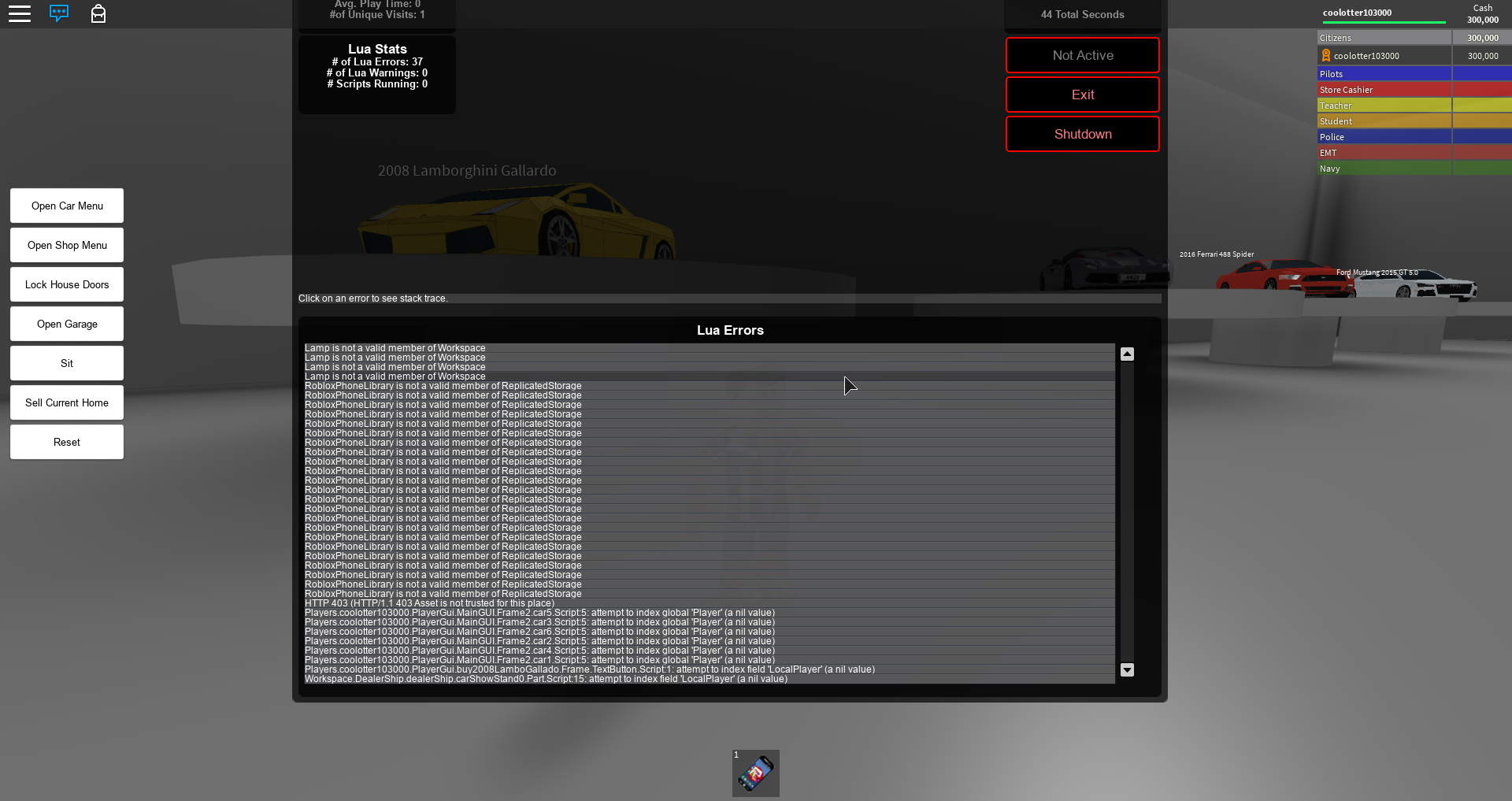Click the HTTP 403 Asset not trusted error
The height and width of the screenshot is (801, 1512).
point(710,603)
